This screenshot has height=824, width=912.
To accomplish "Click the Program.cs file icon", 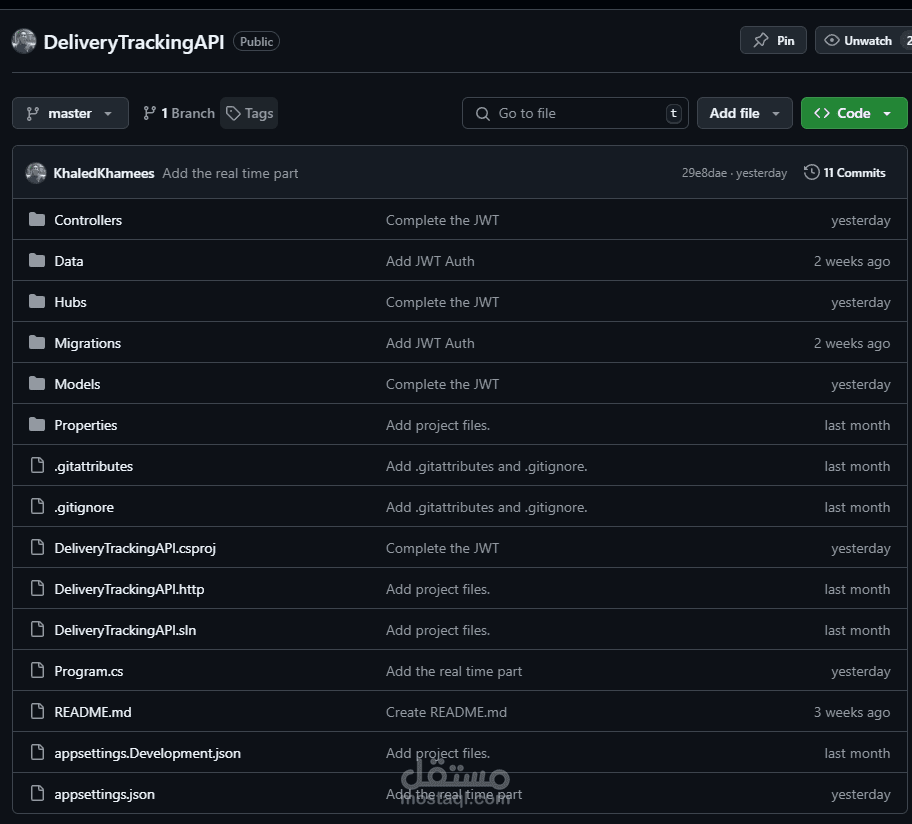I will click(37, 670).
